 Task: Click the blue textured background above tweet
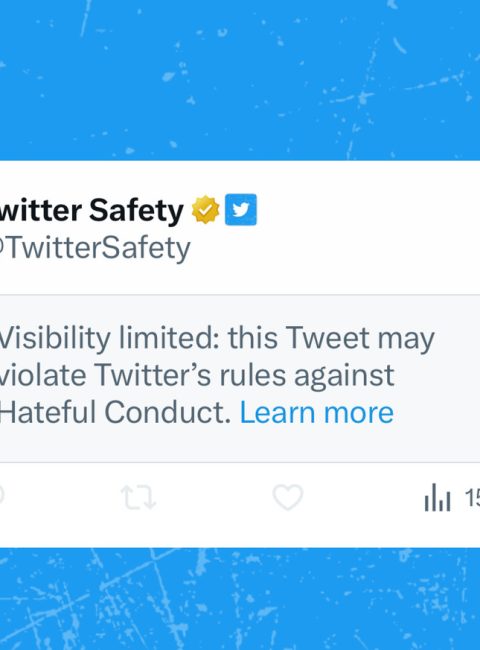240,80
